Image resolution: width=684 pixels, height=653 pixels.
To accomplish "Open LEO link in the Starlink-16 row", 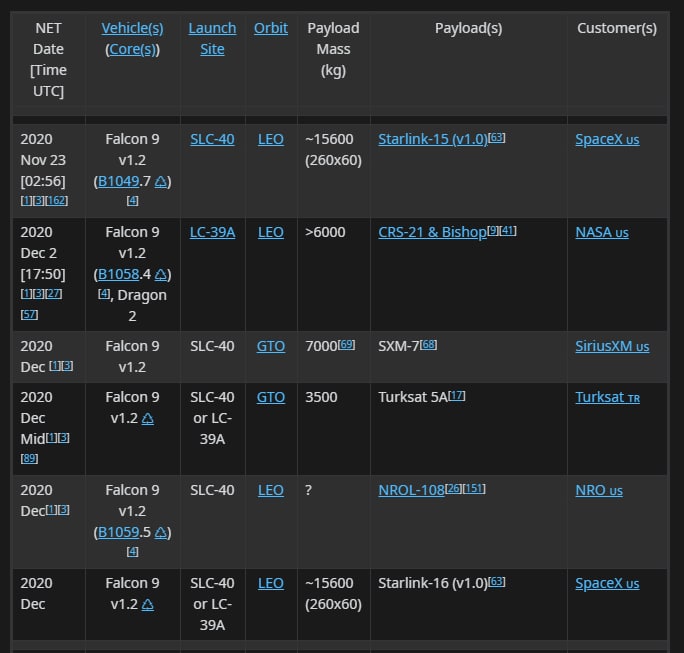I will coord(271,583).
